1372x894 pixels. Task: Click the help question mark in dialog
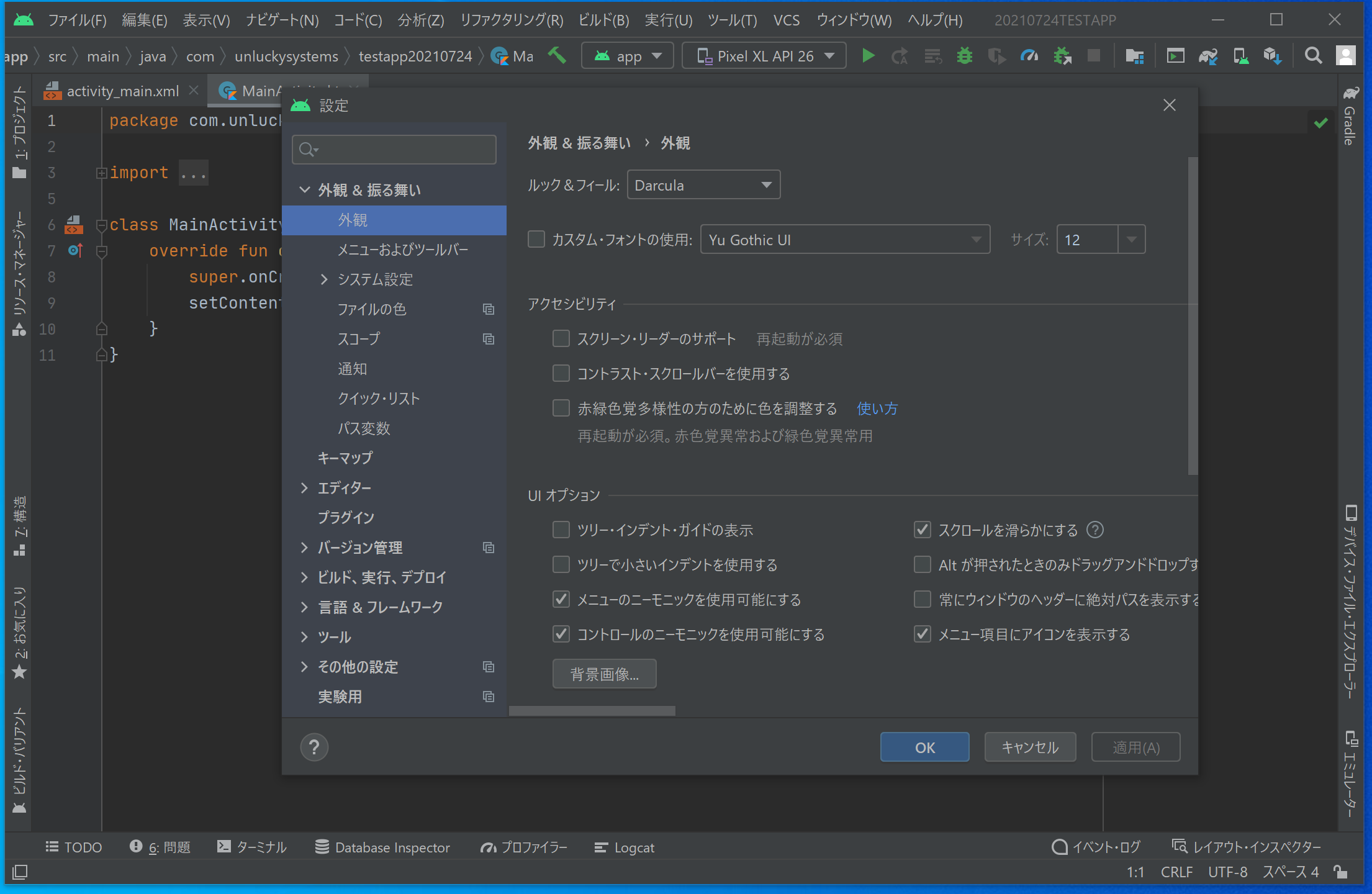coord(314,747)
